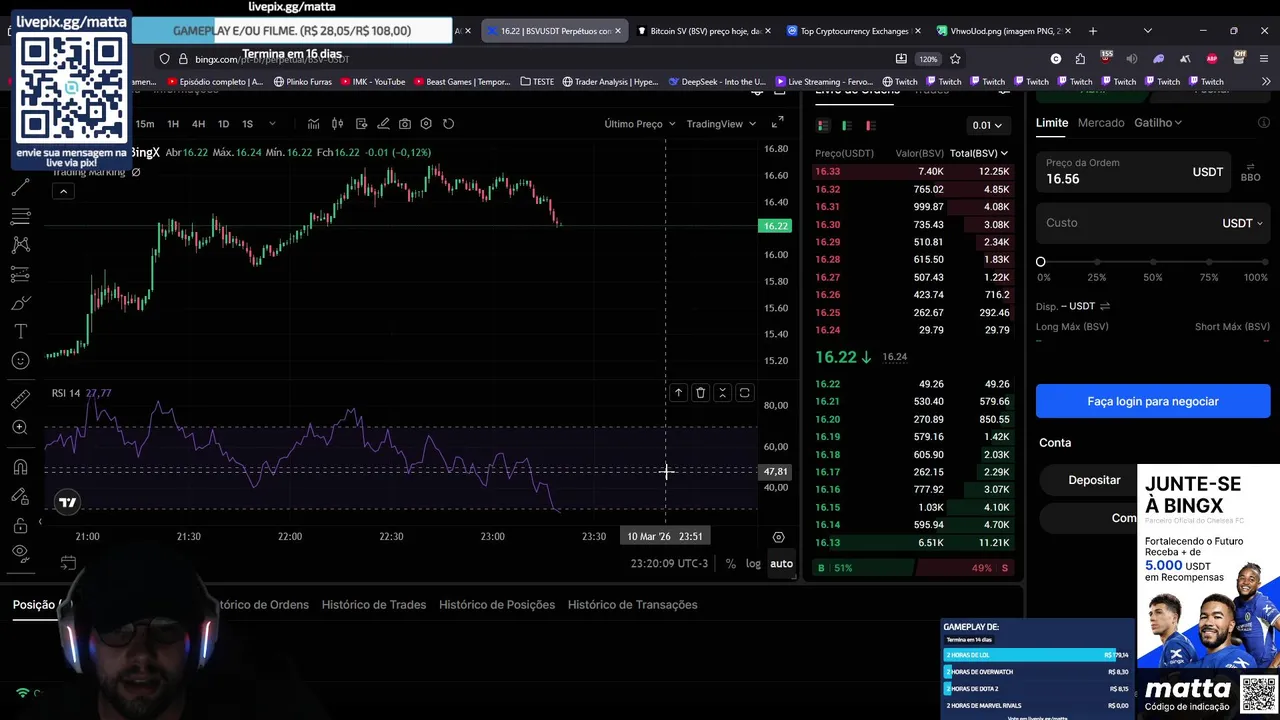Show only asks in order book
The image size is (1280, 720).
coord(871,125)
